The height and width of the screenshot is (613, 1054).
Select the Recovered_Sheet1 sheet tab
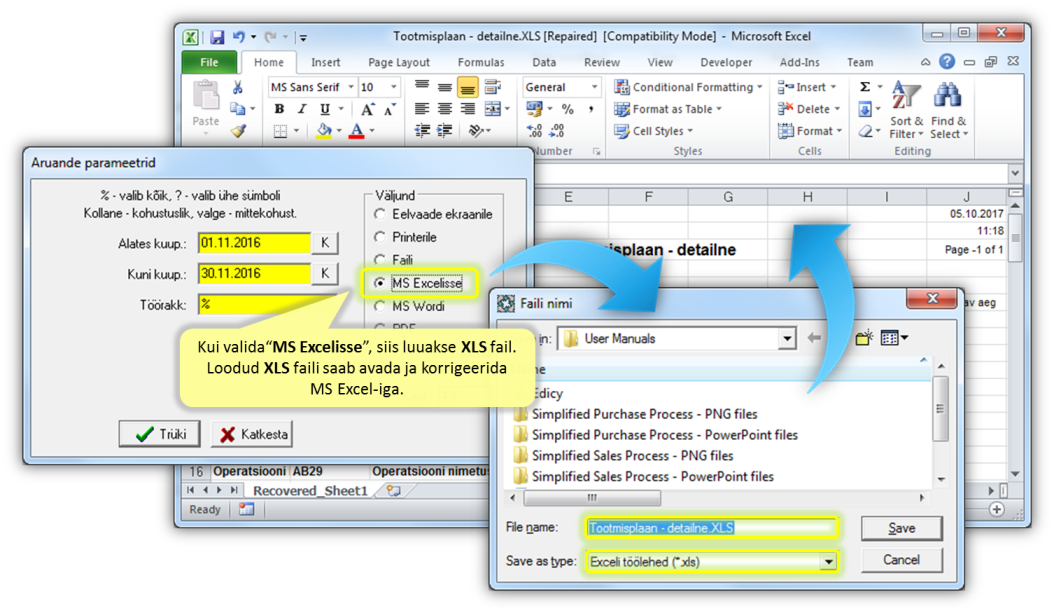(x=310, y=491)
